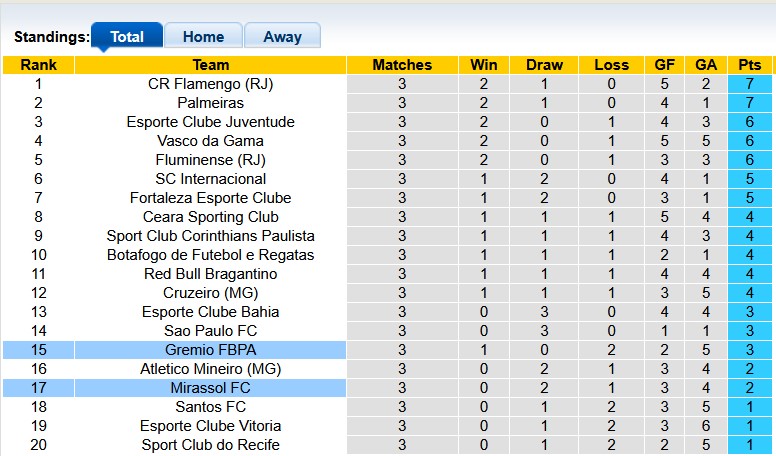
Task: Select Fortaleza Esporte Clube row name
Action: pyautogui.click(x=210, y=198)
